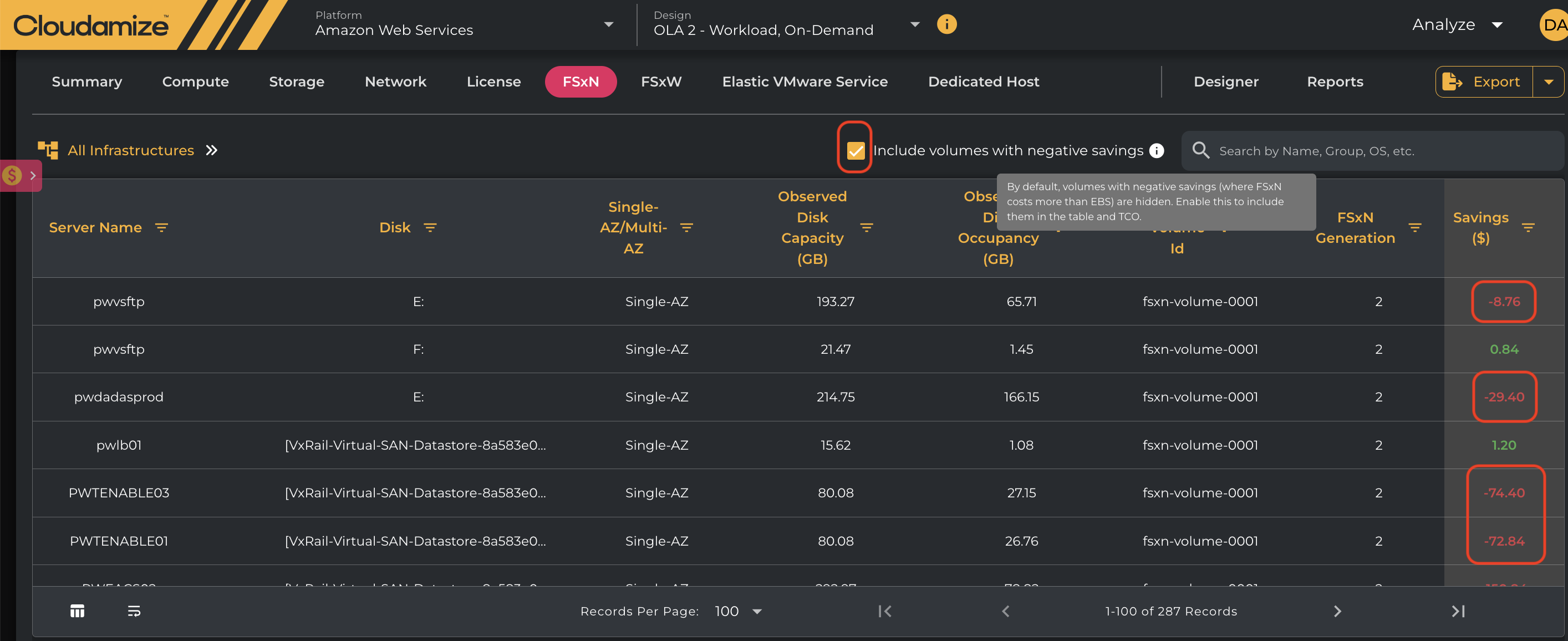The width and height of the screenshot is (1568, 641).
Task: Open the design info icon
Action: click(946, 24)
